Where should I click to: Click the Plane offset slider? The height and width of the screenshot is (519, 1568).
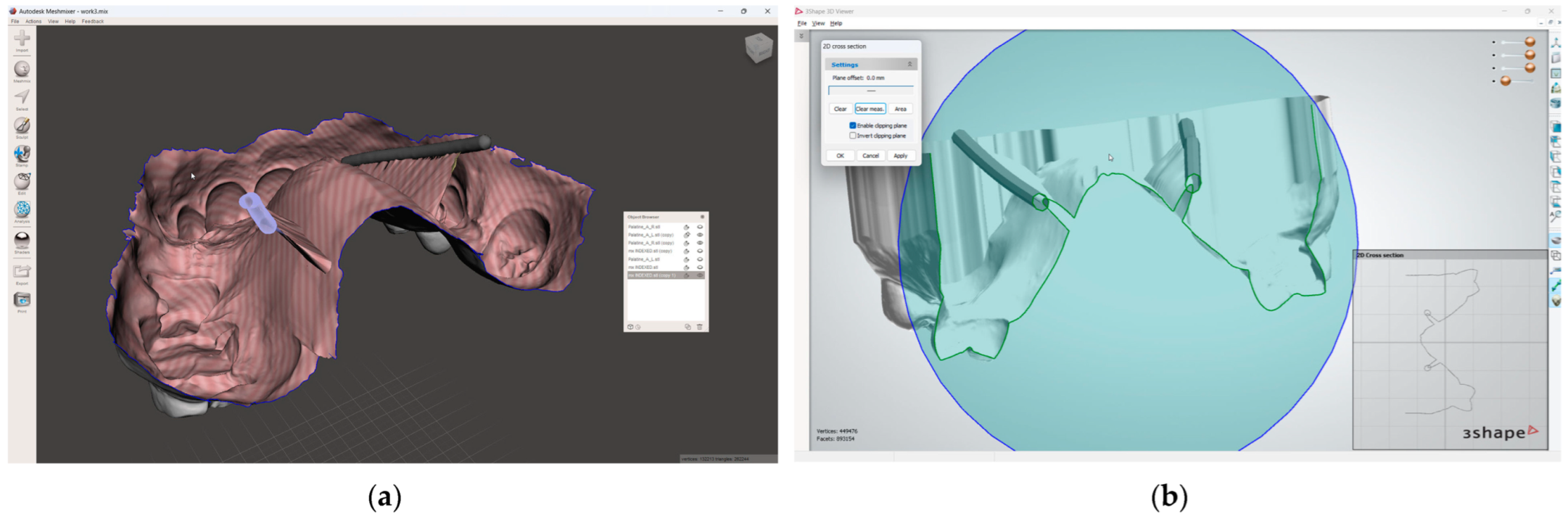pyautogui.click(x=870, y=91)
